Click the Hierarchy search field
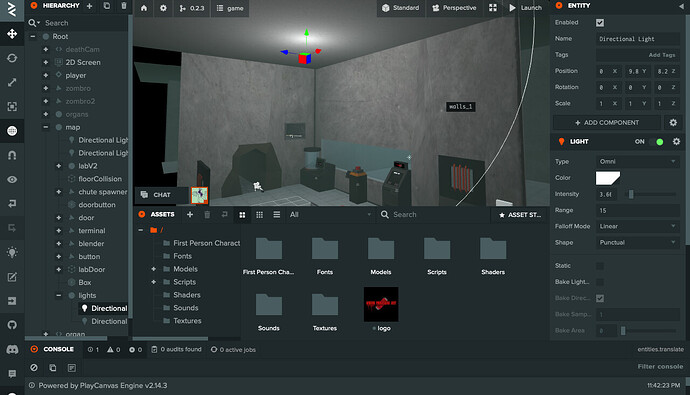The width and height of the screenshot is (690, 395). (78, 23)
